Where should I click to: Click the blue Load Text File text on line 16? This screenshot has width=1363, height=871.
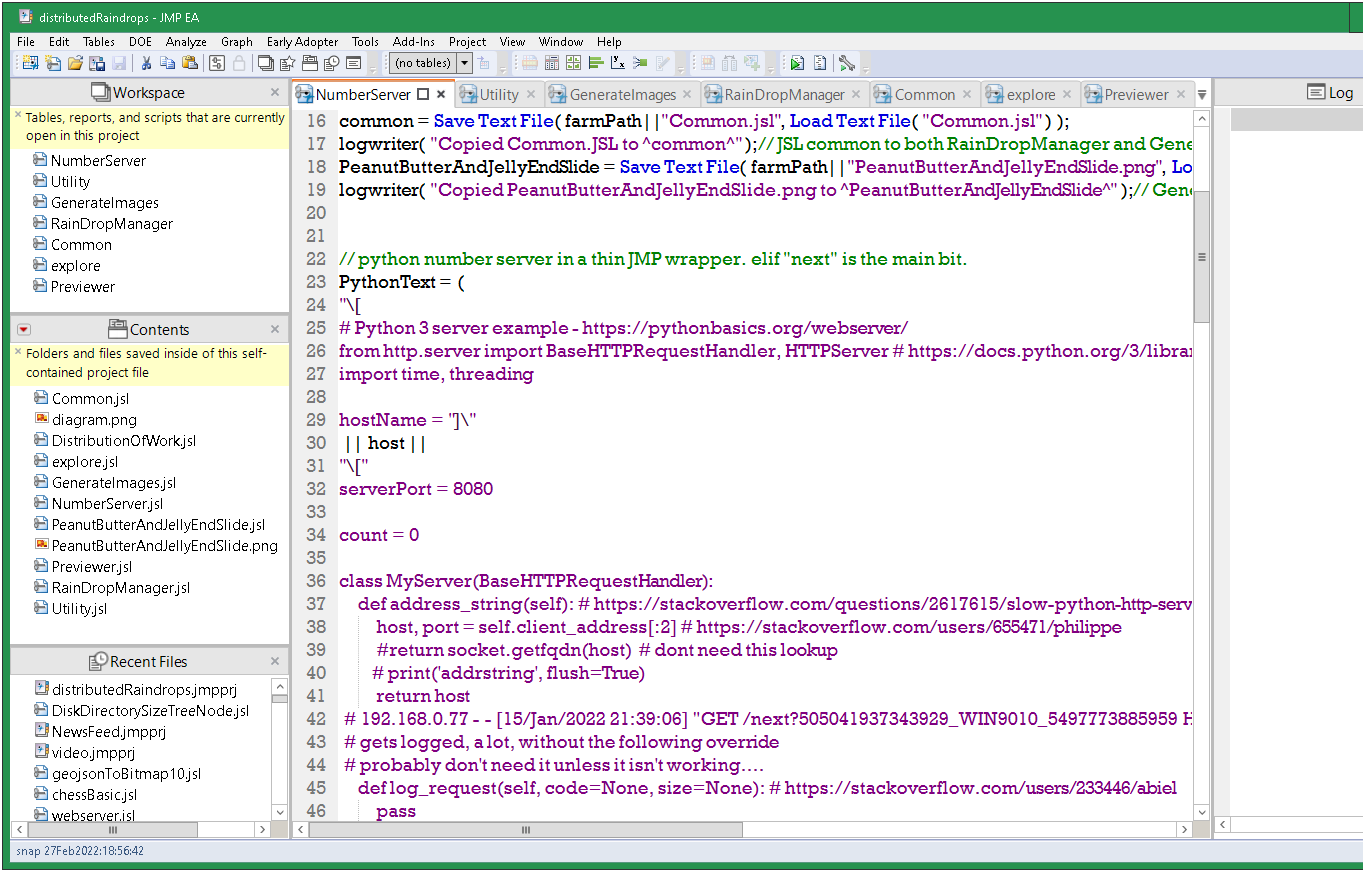coord(851,121)
